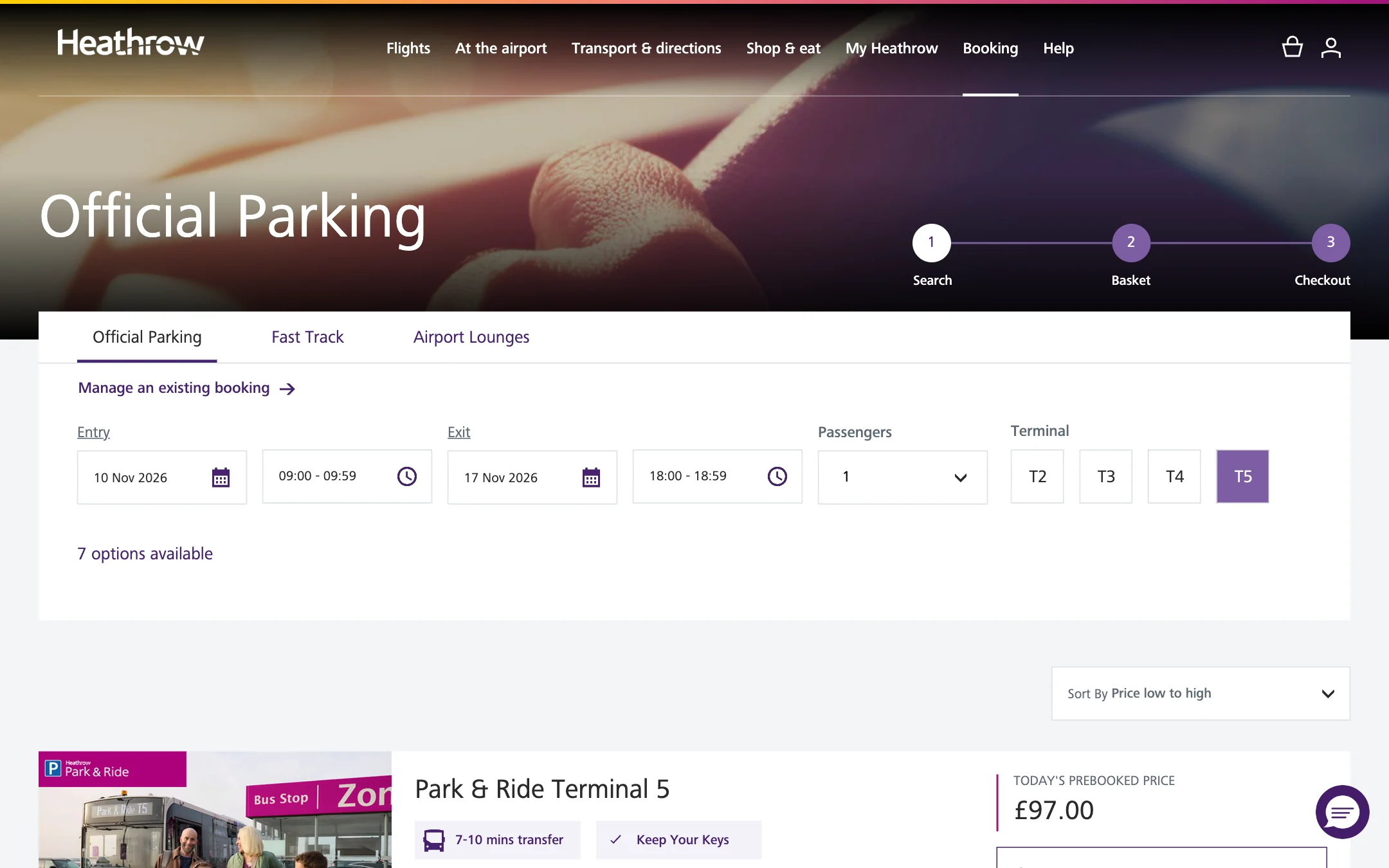This screenshot has width=1389, height=868.
Task: Click the Entry date field 10 Nov 2026
Action: click(162, 477)
